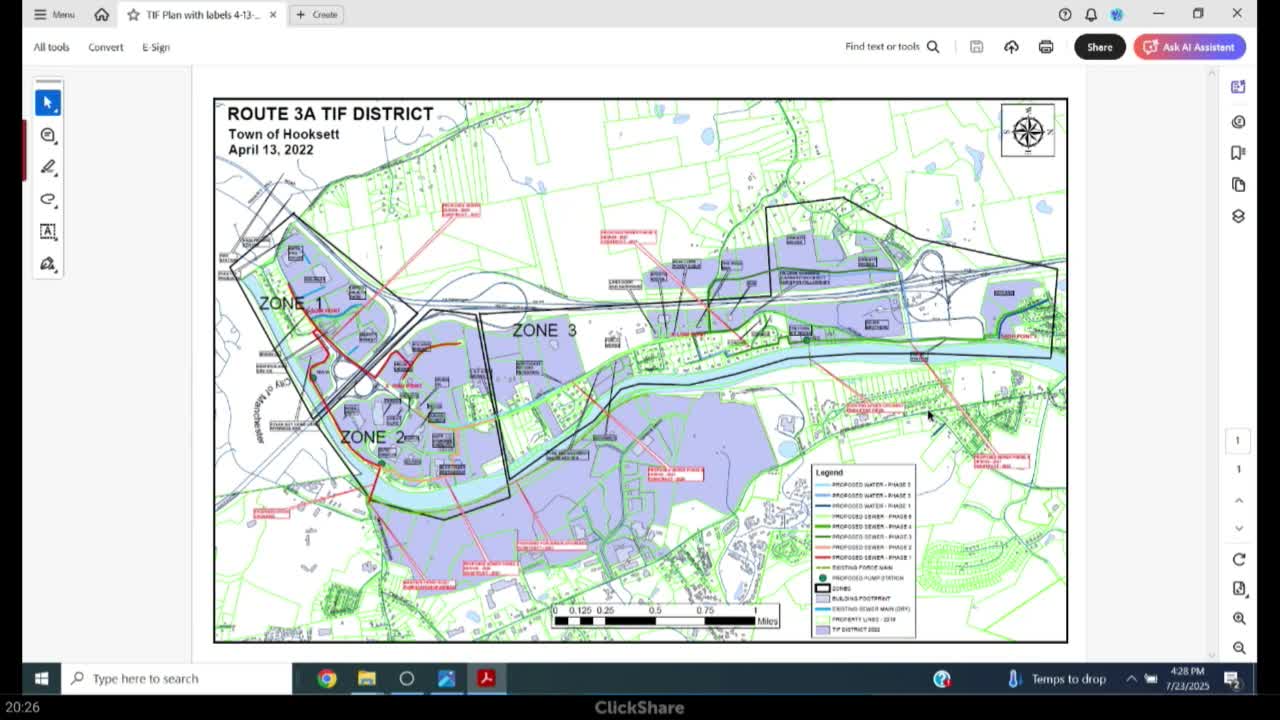Open Chrome from the taskbar
The image size is (1280, 720).
(x=327, y=678)
